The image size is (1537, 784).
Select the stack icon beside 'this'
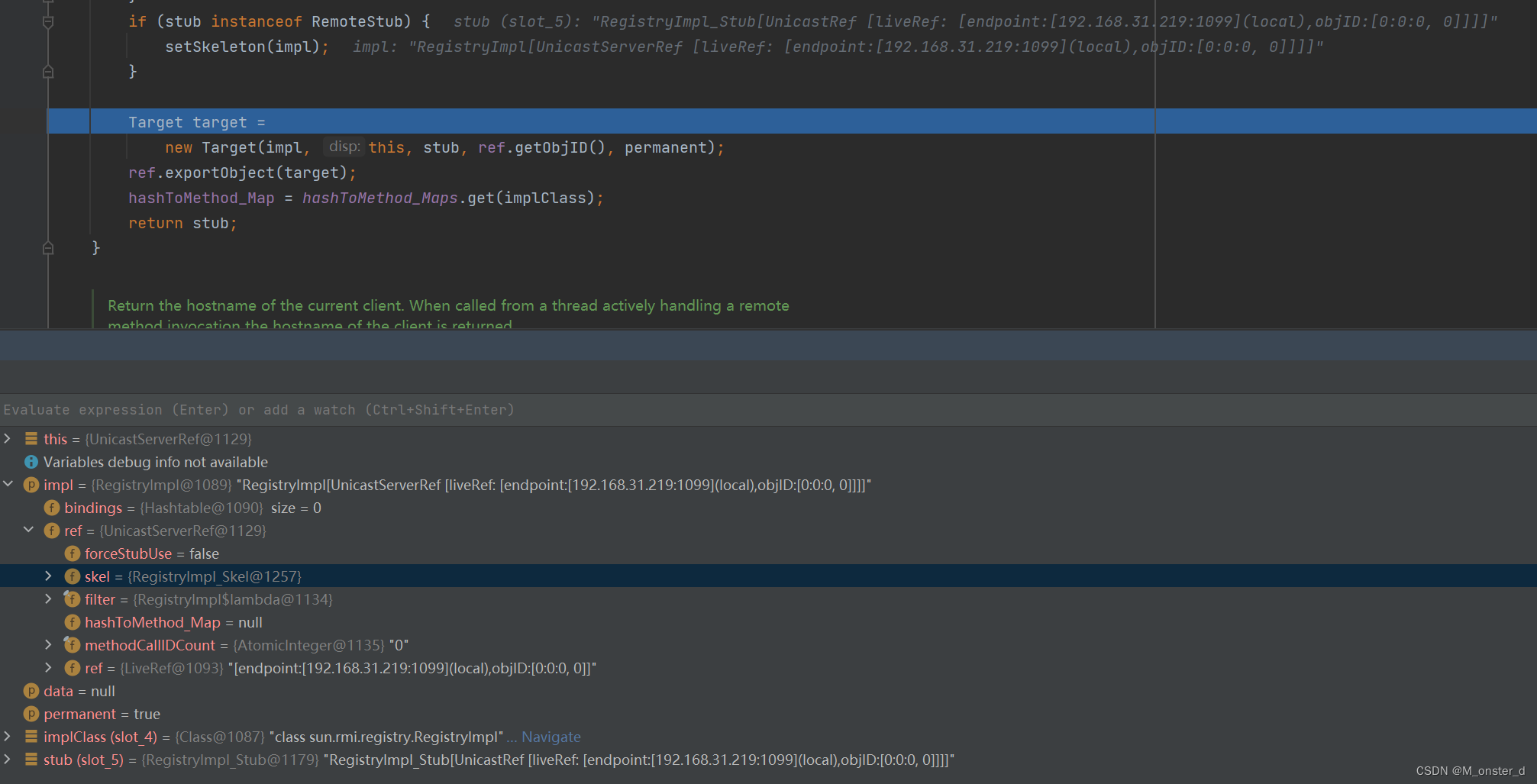click(31, 439)
